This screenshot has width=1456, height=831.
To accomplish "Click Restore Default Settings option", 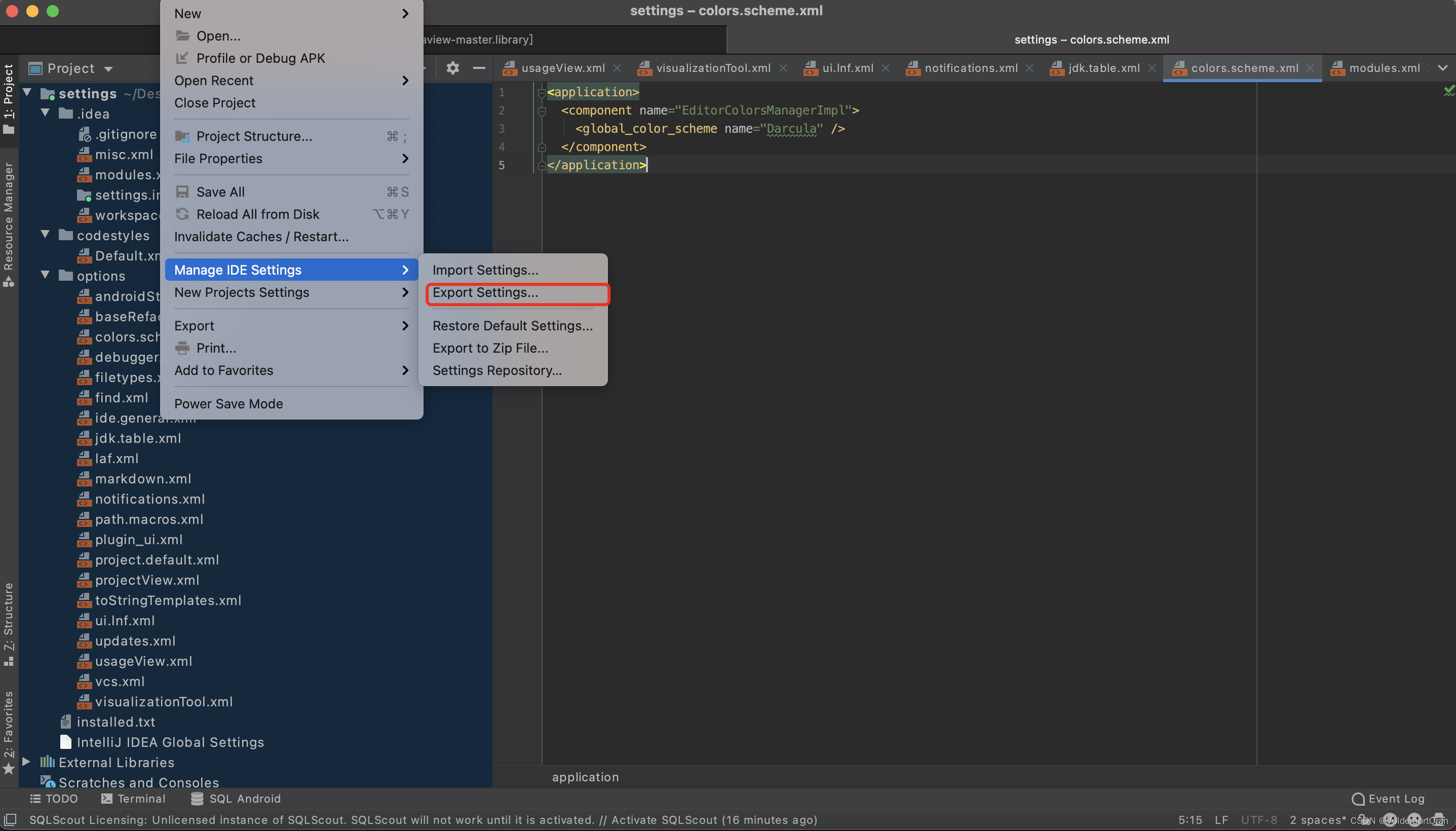I will (512, 325).
